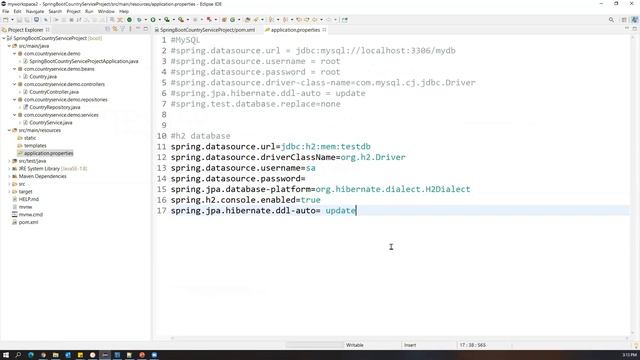Open the Window menu
Screen dimensions: 640x360
click(x=106, y=11)
